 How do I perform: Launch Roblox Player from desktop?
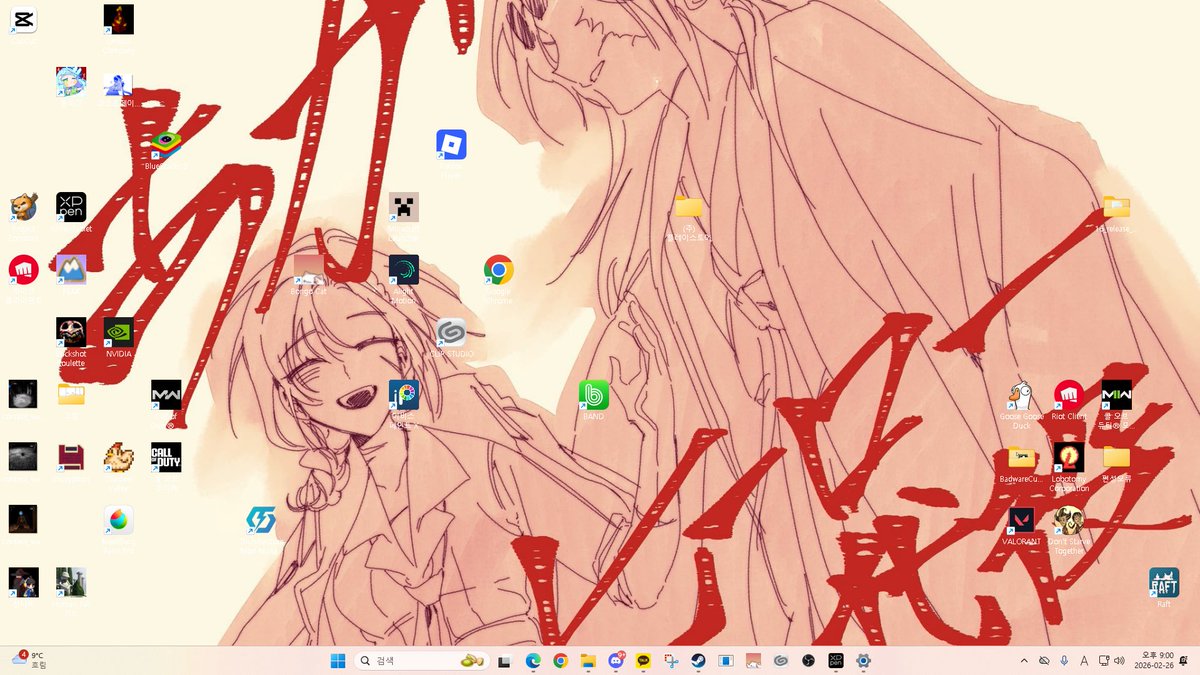point(451,145)
